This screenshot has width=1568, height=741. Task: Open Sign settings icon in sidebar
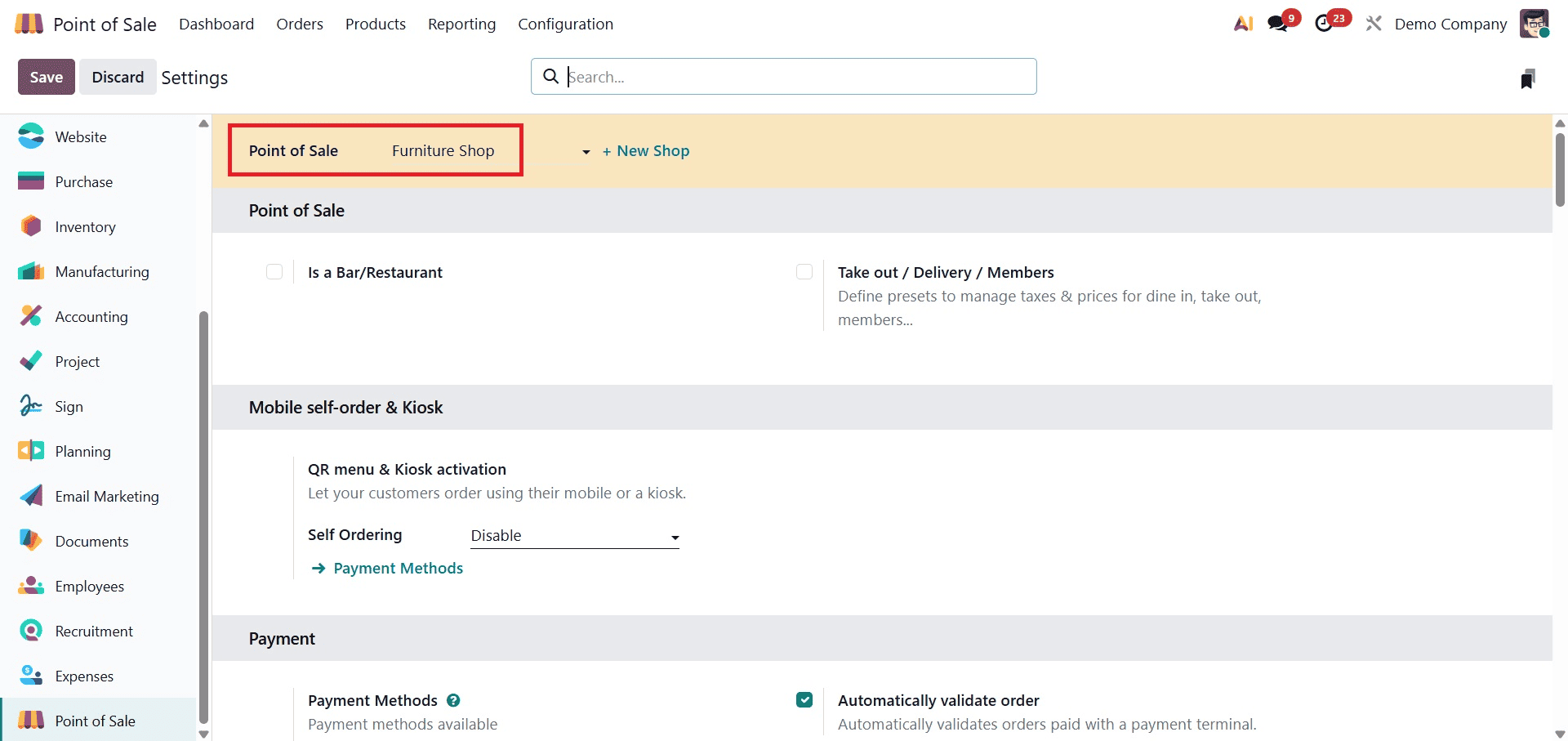click(x=31, y=406)
